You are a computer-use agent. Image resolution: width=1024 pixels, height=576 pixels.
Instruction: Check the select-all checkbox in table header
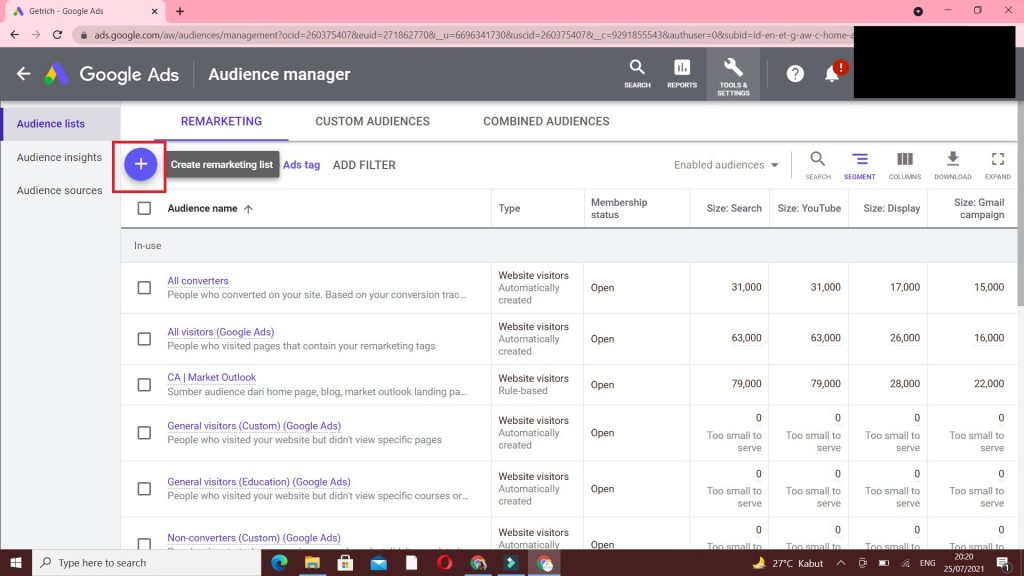click(144, 209)
